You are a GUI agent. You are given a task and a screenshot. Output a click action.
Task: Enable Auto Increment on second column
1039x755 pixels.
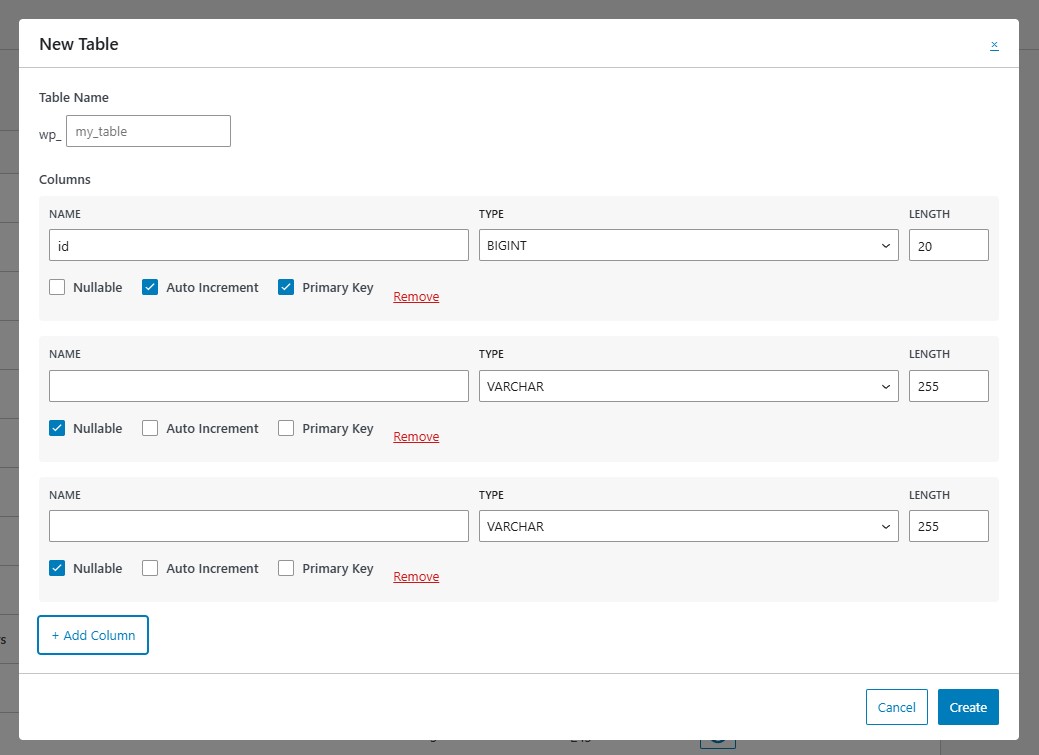(150, 428)
